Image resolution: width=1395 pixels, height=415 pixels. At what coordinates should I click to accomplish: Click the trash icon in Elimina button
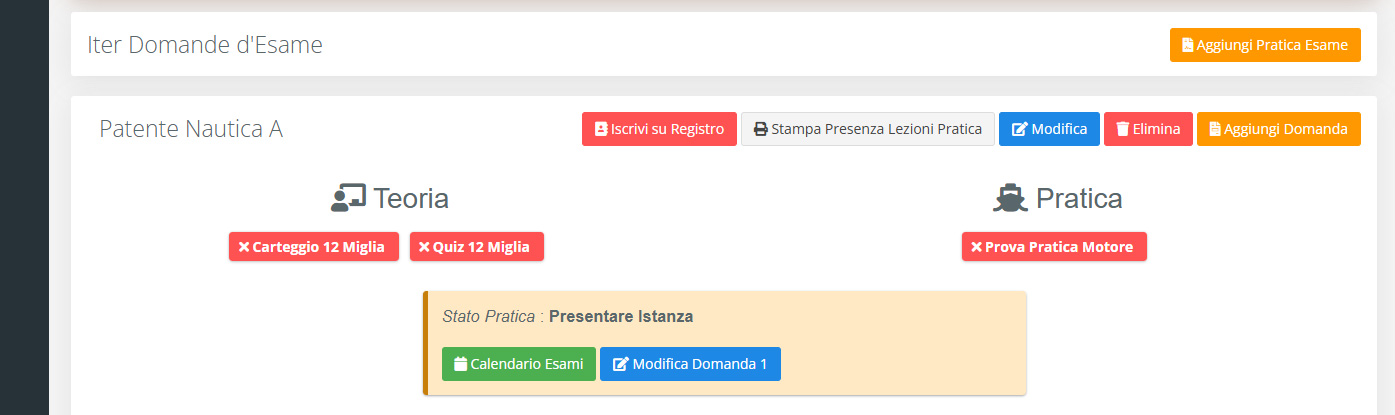coord(1123,129)
